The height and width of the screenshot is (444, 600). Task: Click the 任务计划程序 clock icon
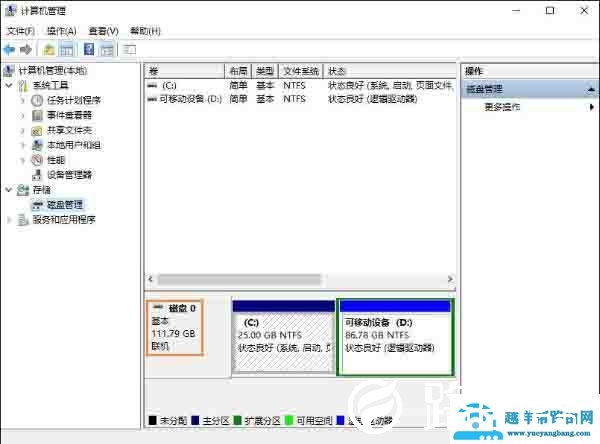pyautogui.click(x=37, y=100)
